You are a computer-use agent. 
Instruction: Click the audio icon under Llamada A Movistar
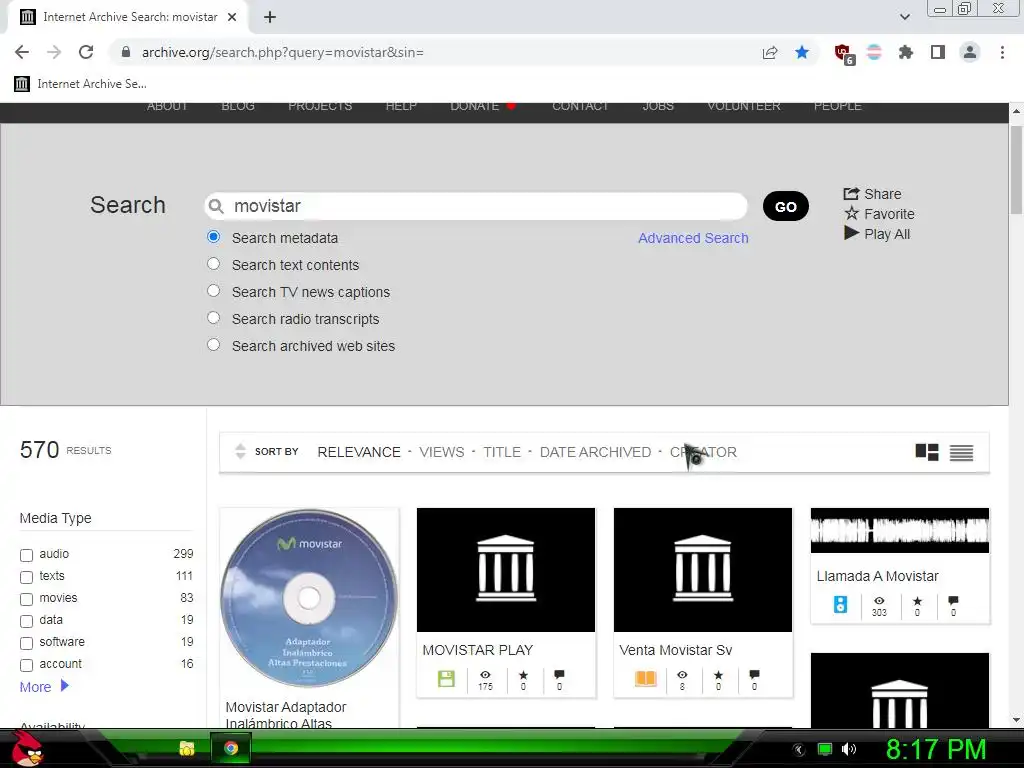pos(840,605)
